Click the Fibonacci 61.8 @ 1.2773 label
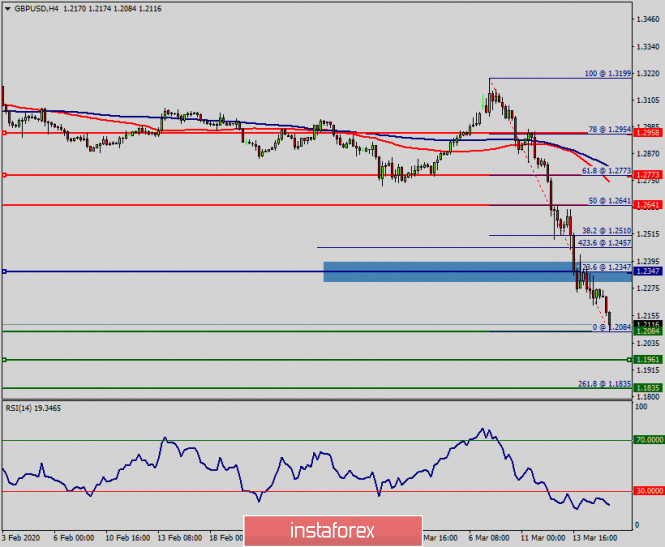The image size is (665, 547). (606, 171)
